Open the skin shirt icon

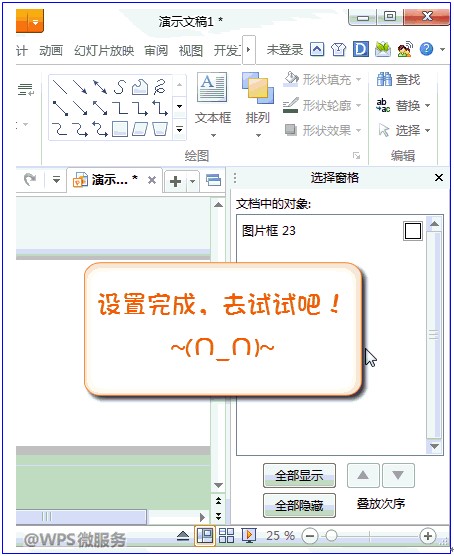pyautogui.click(x=338, y=49)
